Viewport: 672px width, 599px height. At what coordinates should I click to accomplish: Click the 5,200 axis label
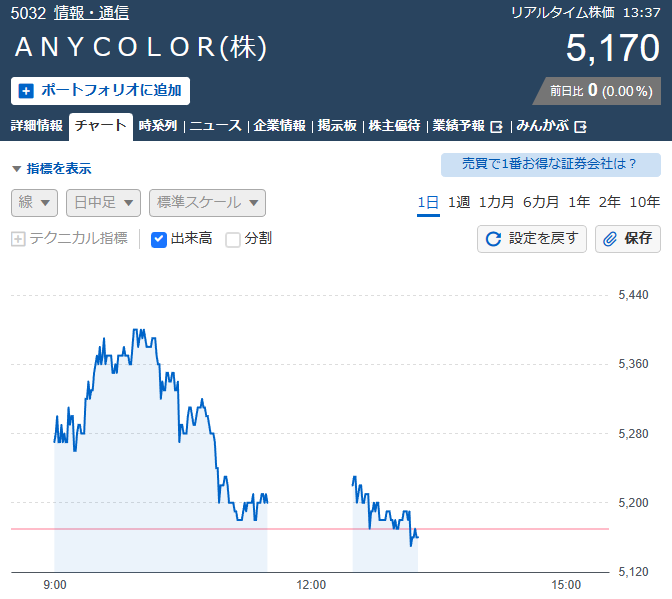click(633, 503)
